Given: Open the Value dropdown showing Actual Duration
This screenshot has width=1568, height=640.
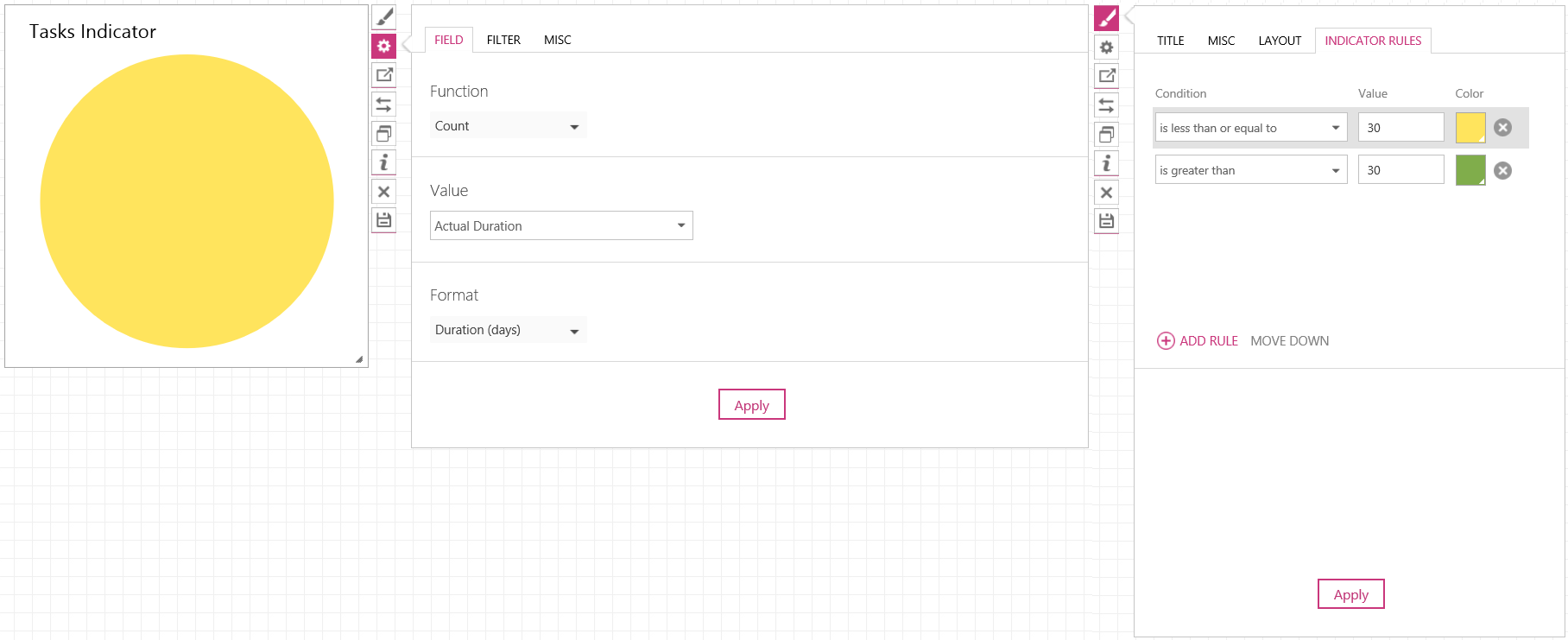Looking at the screenshot, I should [x=561, y=225].
